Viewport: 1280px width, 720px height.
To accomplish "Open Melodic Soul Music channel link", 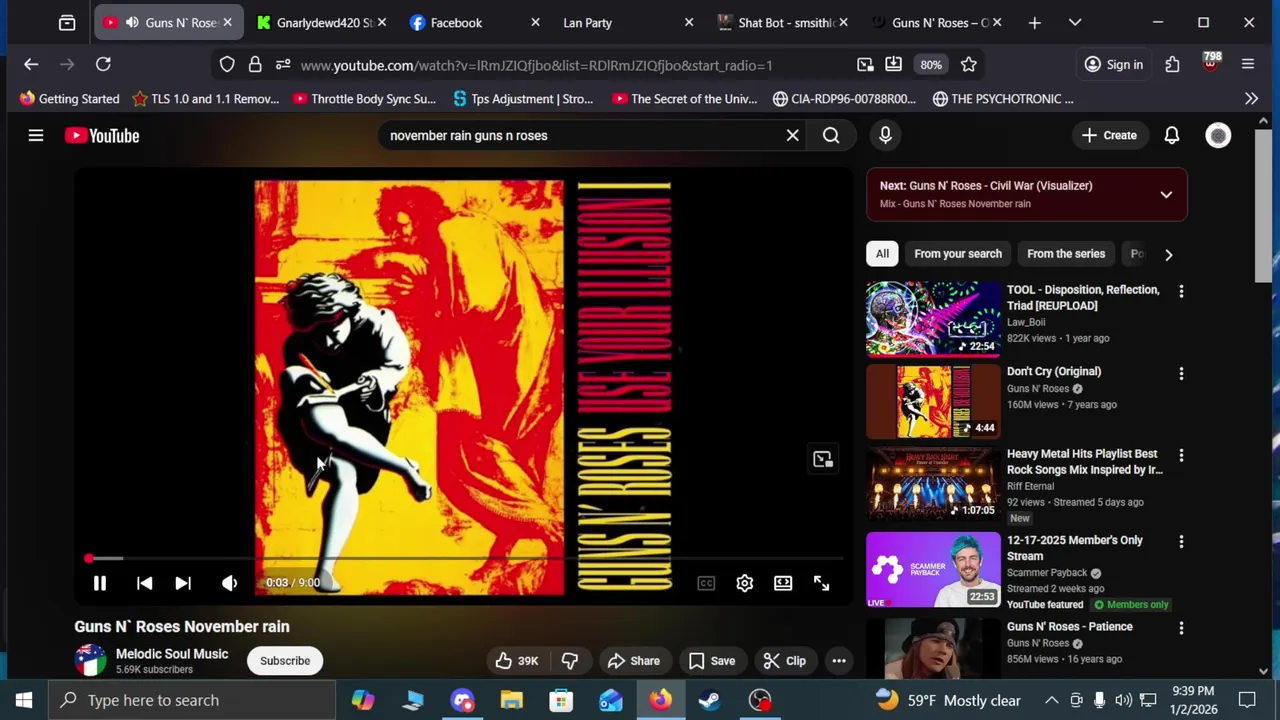I will click(x=172, y=654).
